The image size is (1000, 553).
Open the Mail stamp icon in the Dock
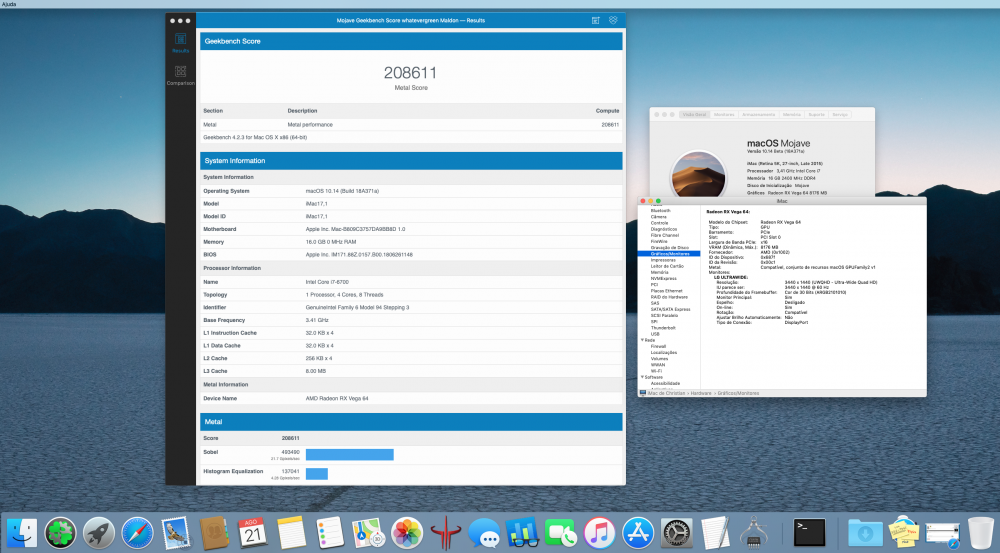click(176, 533)
